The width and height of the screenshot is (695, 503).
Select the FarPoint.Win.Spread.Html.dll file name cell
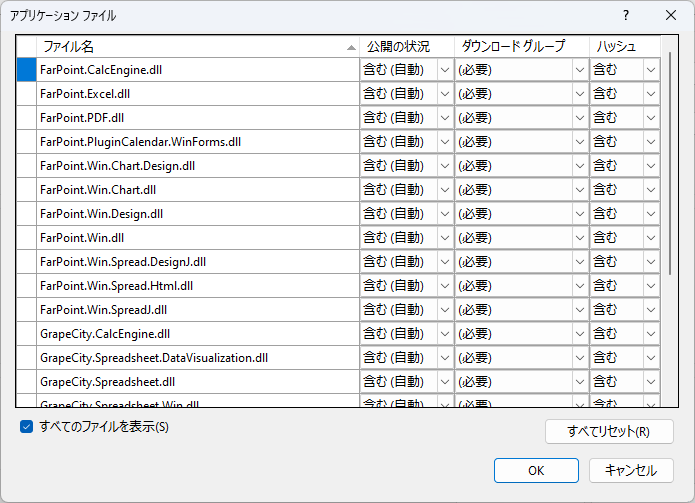click(117, 285)
